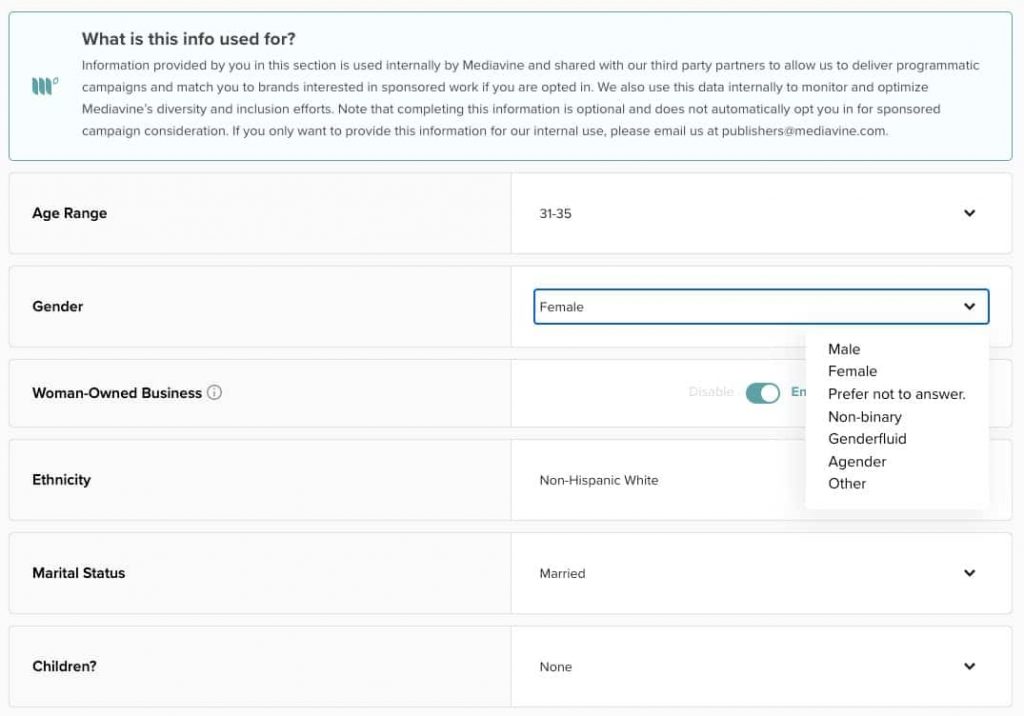Click the chevron on the Age Range dropdown
Screen dimensions: 1024x716
click(968, 213)
